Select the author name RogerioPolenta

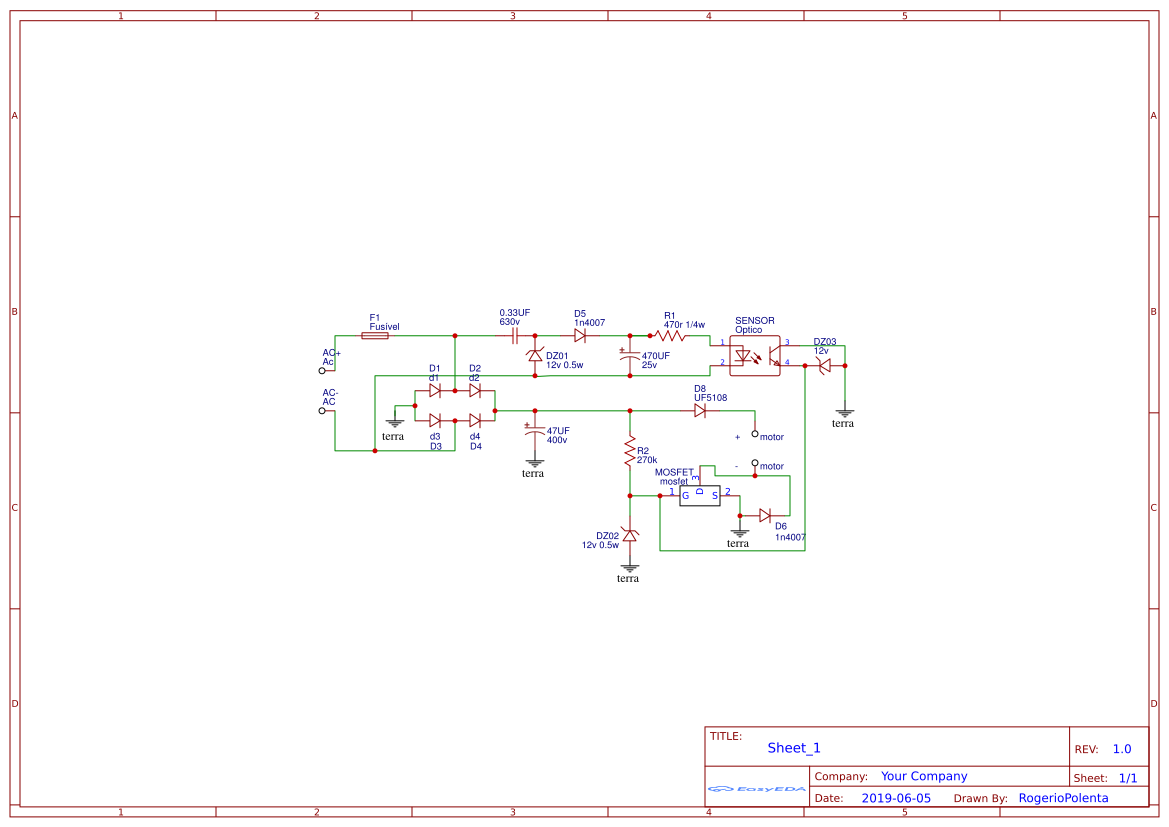click(1063, 798)
